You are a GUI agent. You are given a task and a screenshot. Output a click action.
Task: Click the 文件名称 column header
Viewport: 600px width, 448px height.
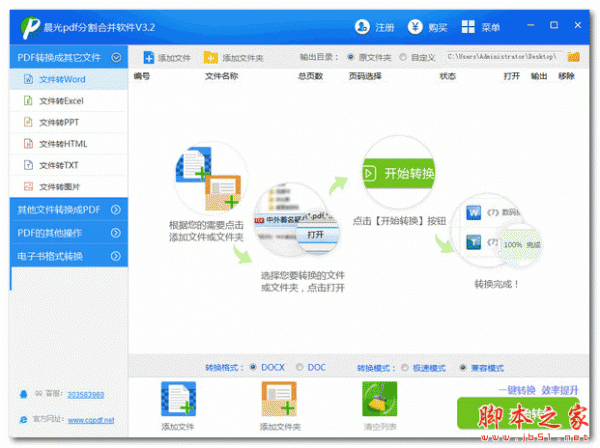click(222, 76)
